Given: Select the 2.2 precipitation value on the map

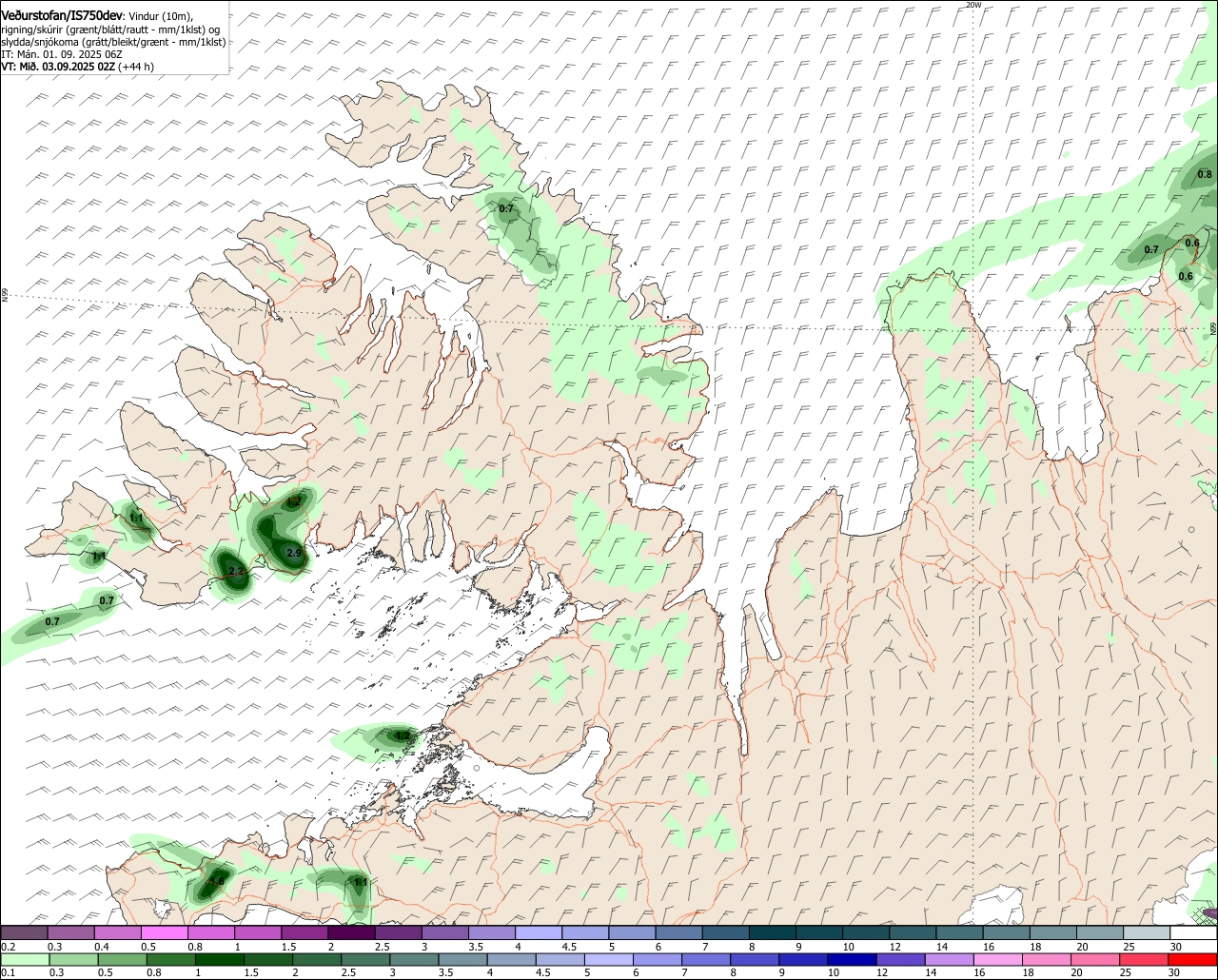Looking at the screenshot, I should (x=237, y=571).
